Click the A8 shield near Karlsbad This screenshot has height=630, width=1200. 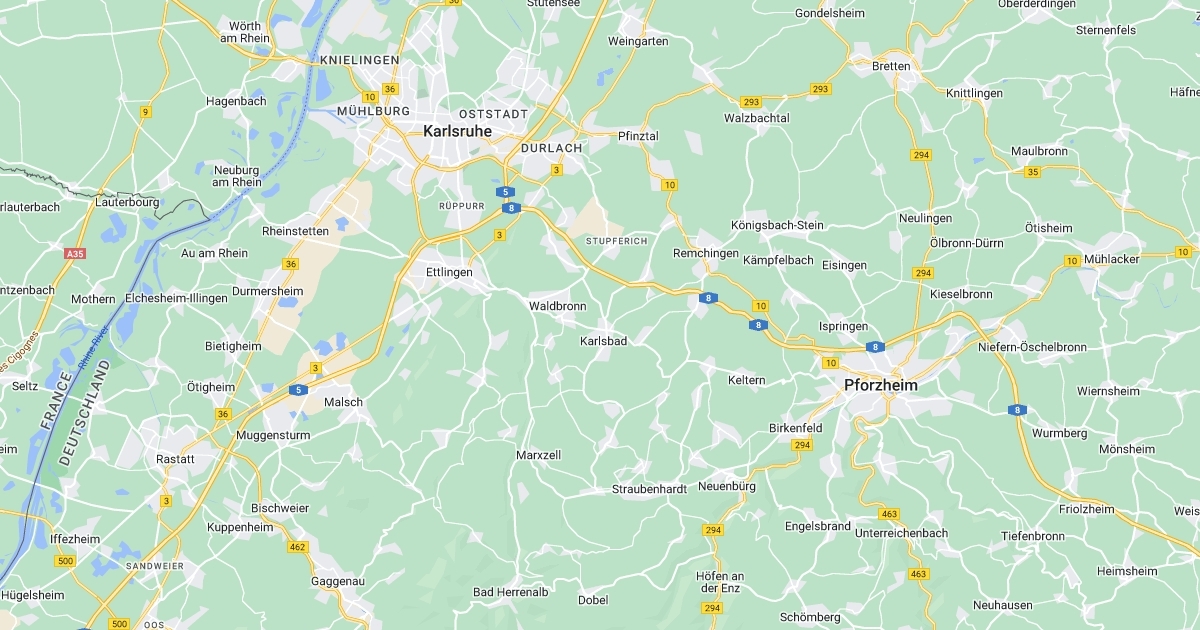708,298
